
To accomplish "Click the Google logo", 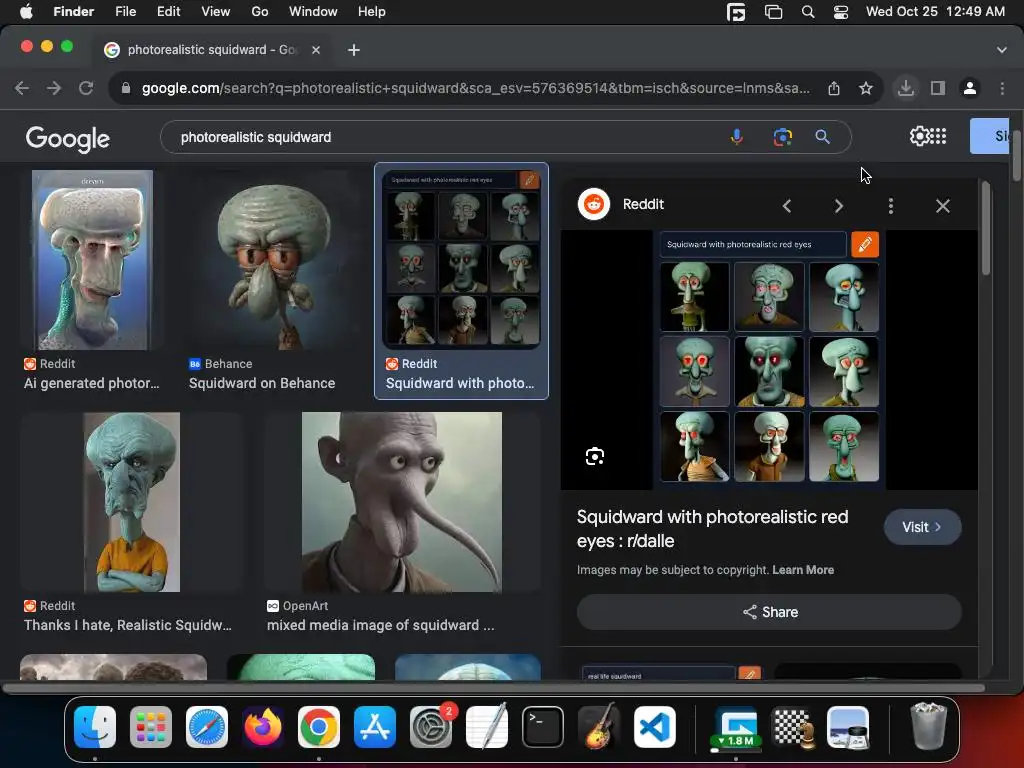I will [x=68, y=138].
